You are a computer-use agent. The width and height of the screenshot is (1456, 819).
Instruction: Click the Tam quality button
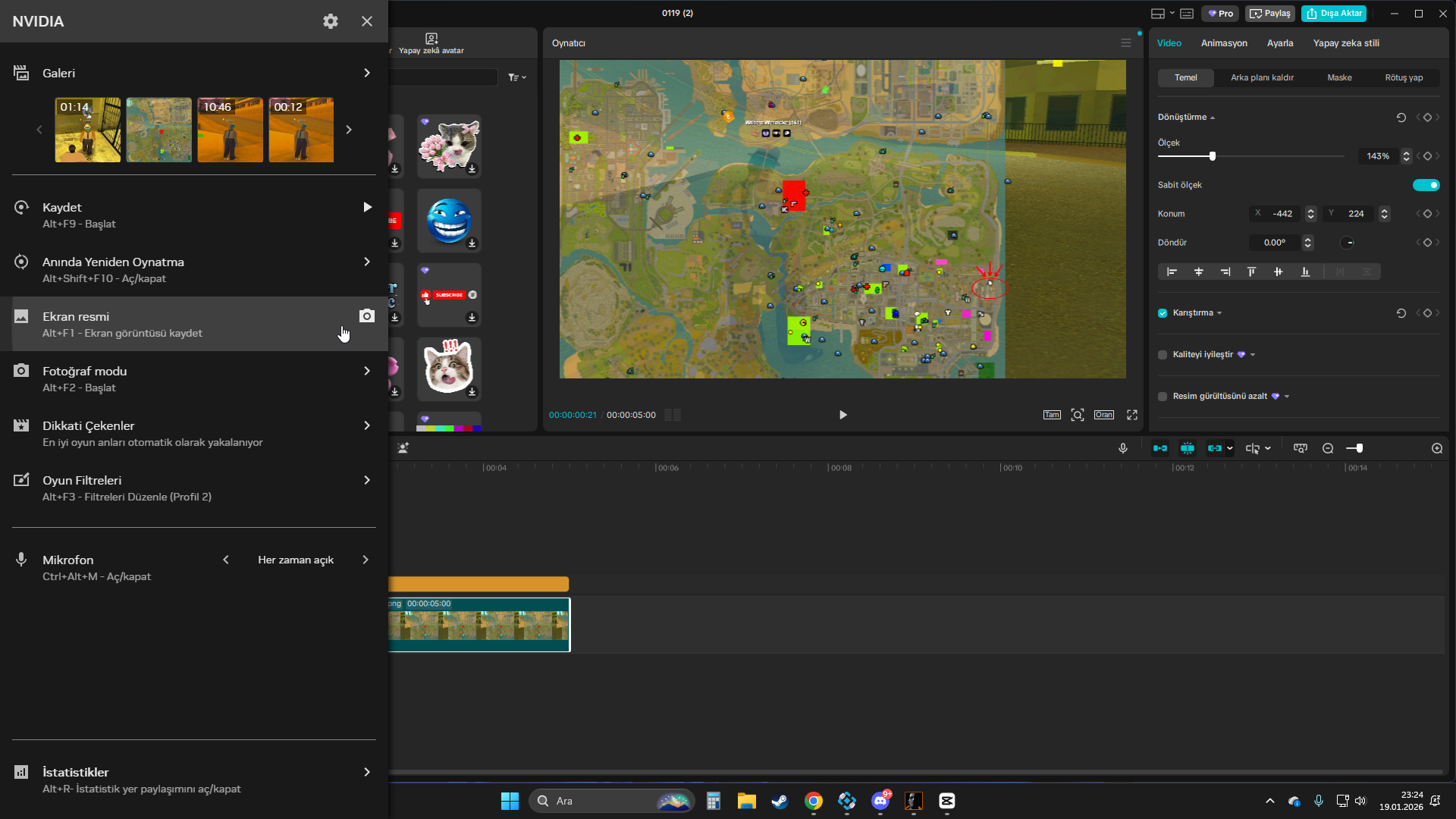pyautogui.click(x=1052, y=415)
